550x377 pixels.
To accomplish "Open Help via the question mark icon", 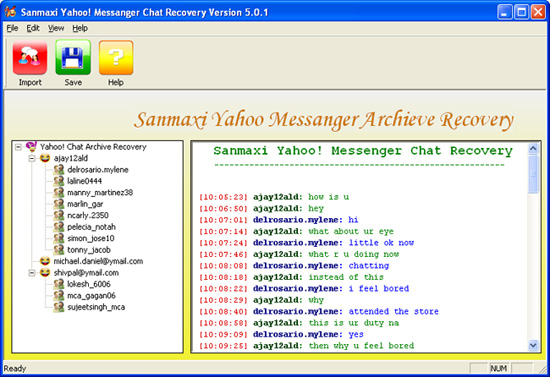I will [x=116, y=57].
